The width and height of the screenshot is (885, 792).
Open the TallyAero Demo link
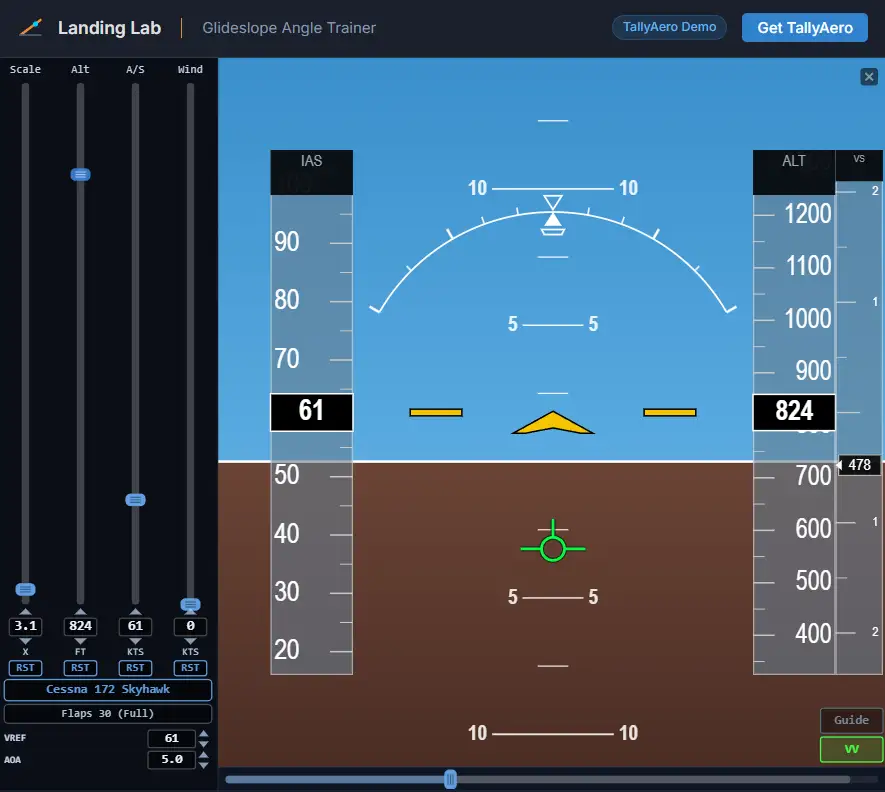coord(669,27)
